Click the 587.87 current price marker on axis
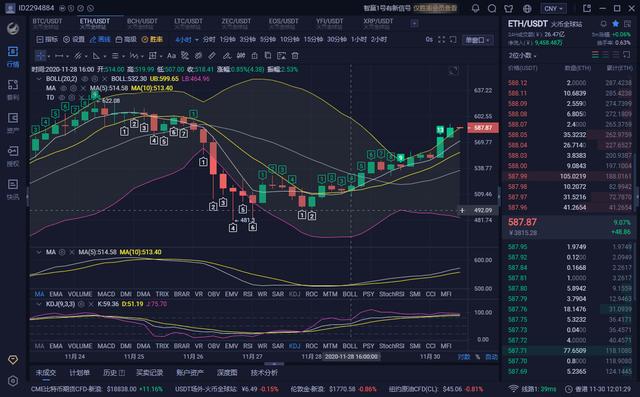Screen dimensions: 640x397 [x=483, y=128]
